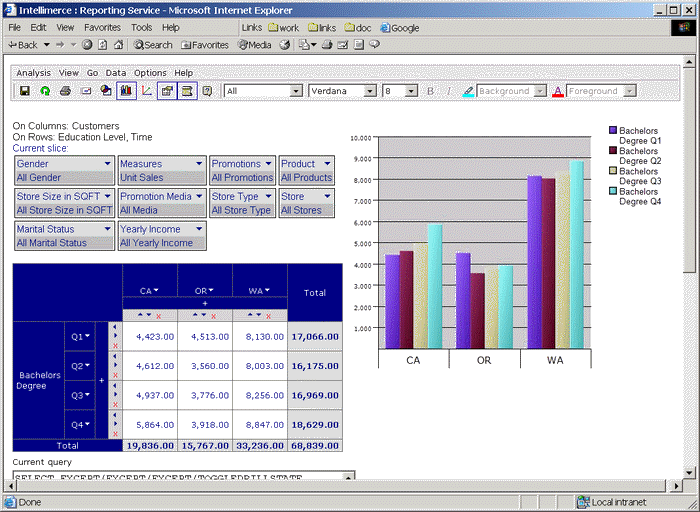The image size is (700, 512).
Task: Click the browser Stop icon
Action: click(88, 45)
